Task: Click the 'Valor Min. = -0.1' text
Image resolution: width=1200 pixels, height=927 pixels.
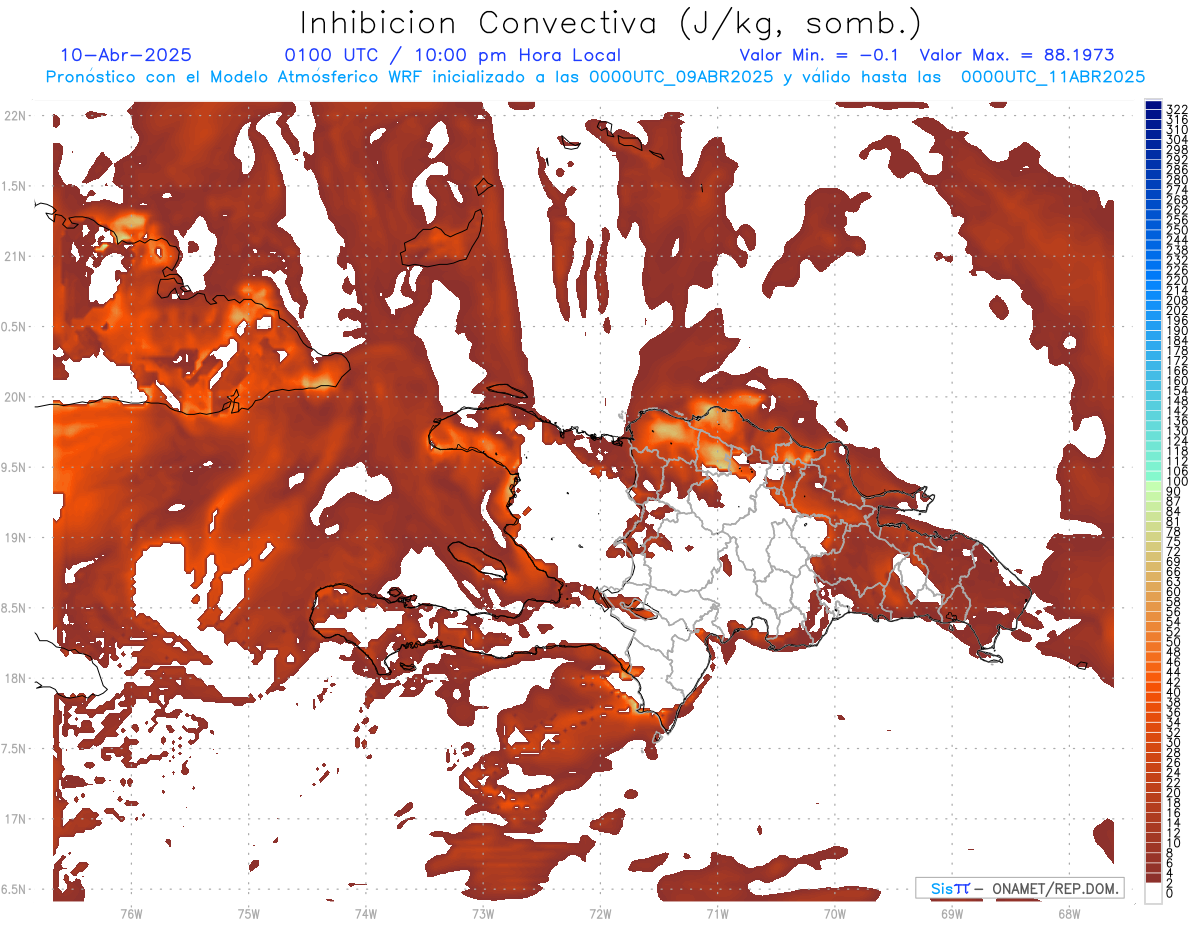Action: (819, 55)
